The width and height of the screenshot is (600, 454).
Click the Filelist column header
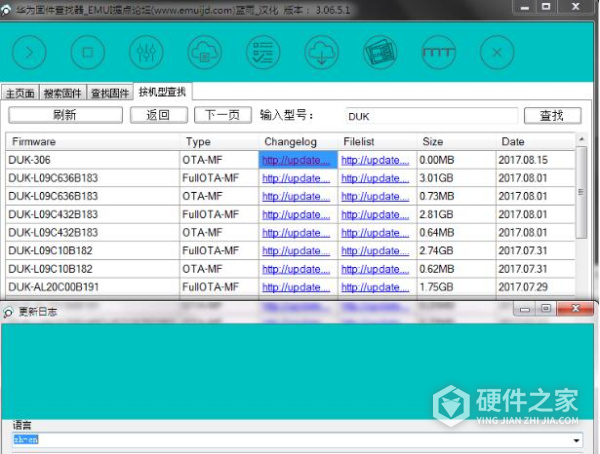pyautogui.click(x=377, y=142)
